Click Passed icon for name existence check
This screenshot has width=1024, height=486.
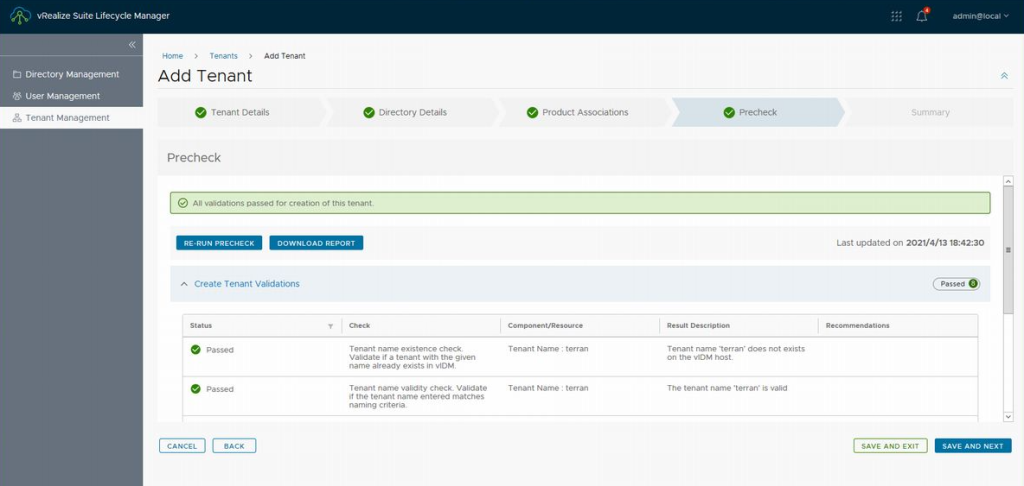coord(195,349)
